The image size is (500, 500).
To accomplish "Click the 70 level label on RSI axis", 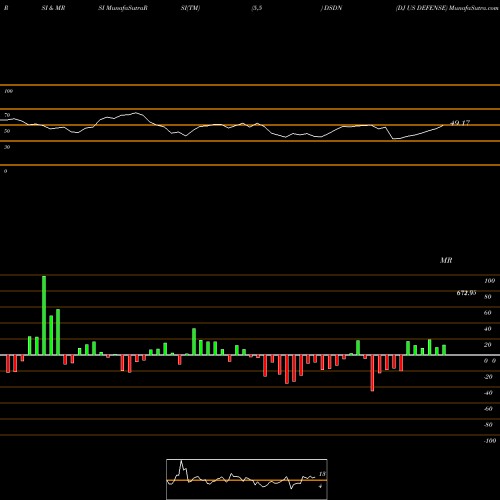I will pyautogui.click(x=7, y=115).
